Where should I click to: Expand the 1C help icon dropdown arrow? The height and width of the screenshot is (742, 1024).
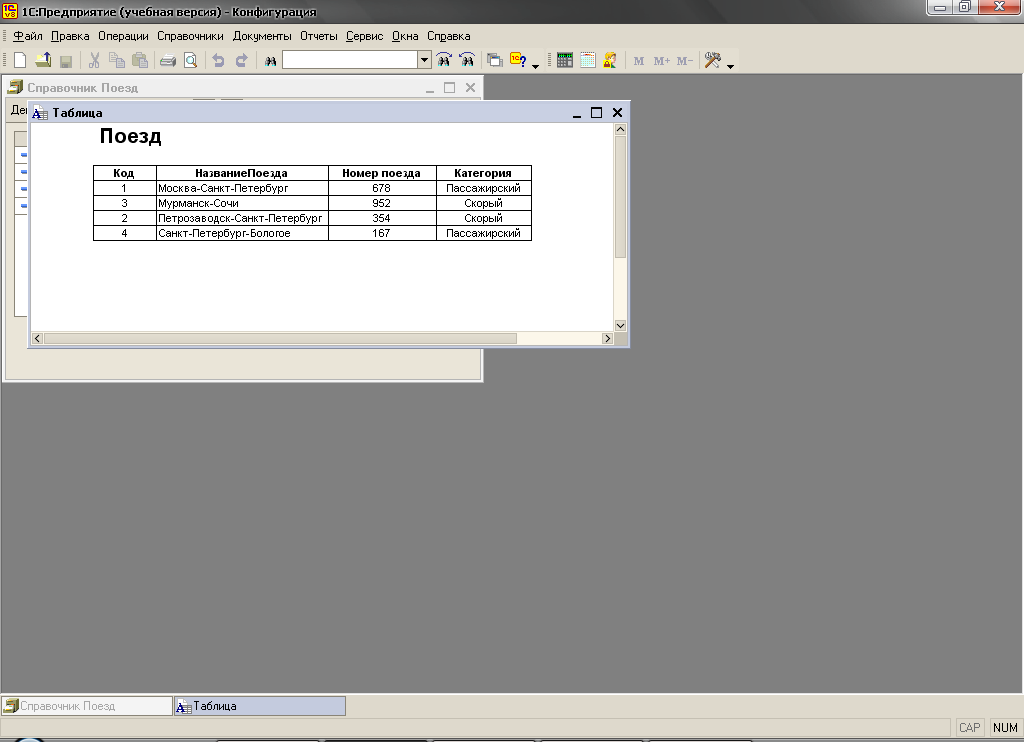(x=535, y=66)
